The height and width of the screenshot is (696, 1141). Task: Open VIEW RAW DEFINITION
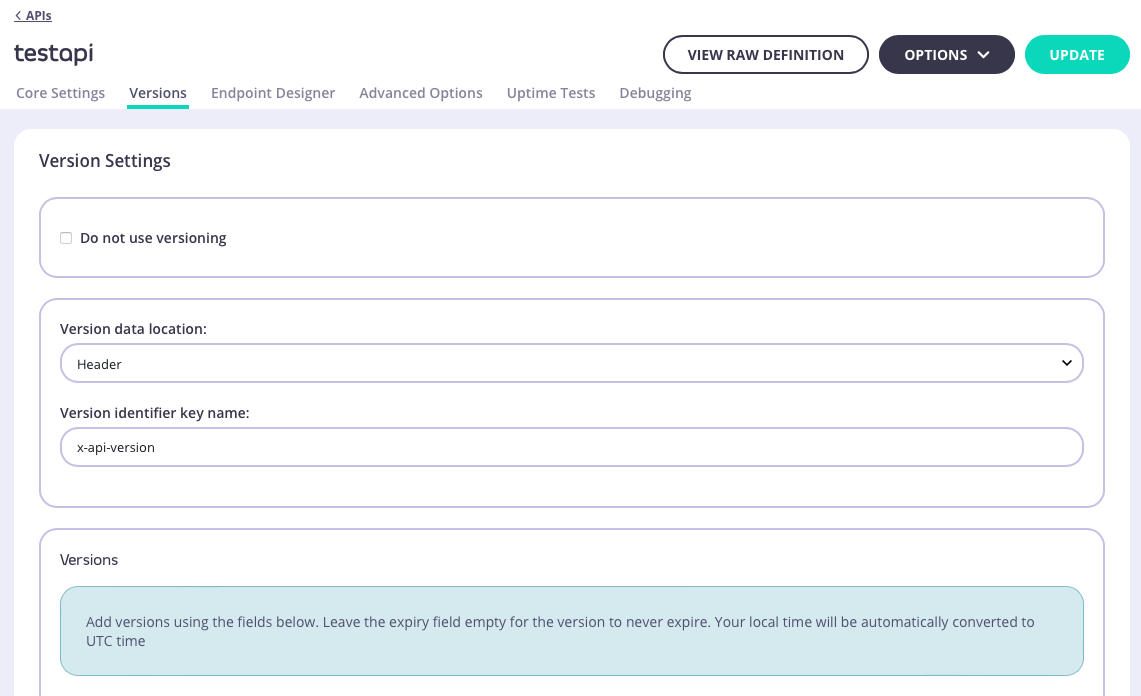[x=765, y=54]
